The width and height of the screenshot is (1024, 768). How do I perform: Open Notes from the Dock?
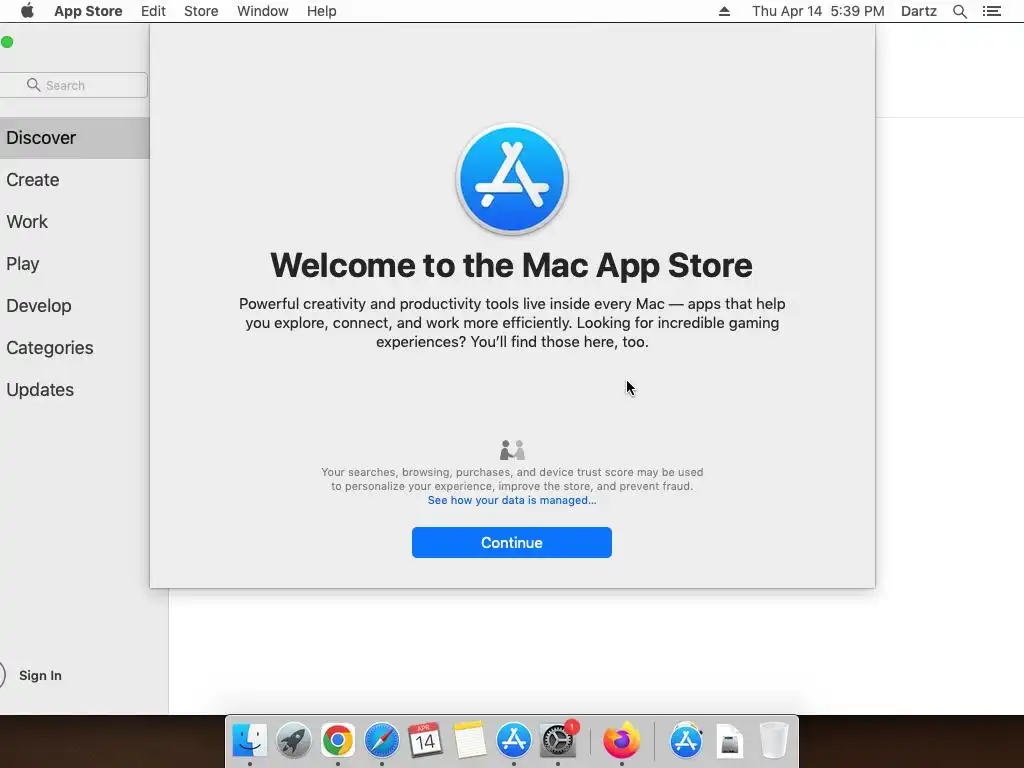point(470,741)
